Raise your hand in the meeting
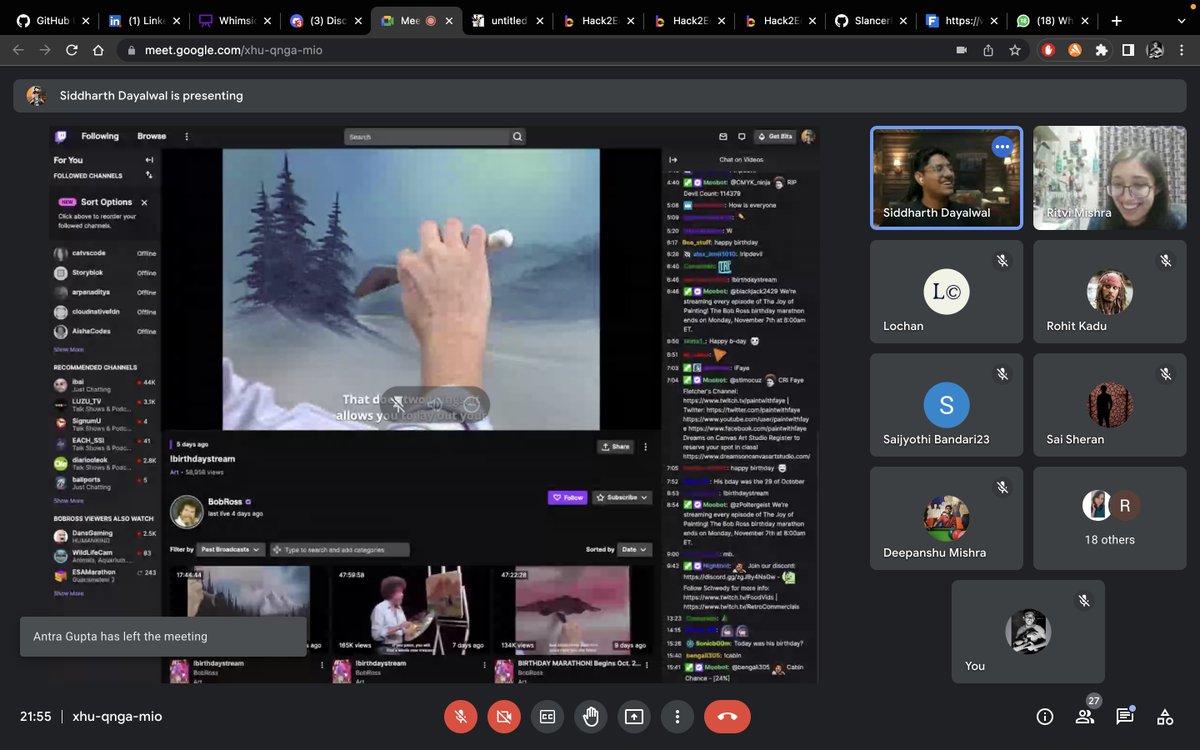Image resolution: width=1200 pixels, height=750 pixels. click(591, 716)
